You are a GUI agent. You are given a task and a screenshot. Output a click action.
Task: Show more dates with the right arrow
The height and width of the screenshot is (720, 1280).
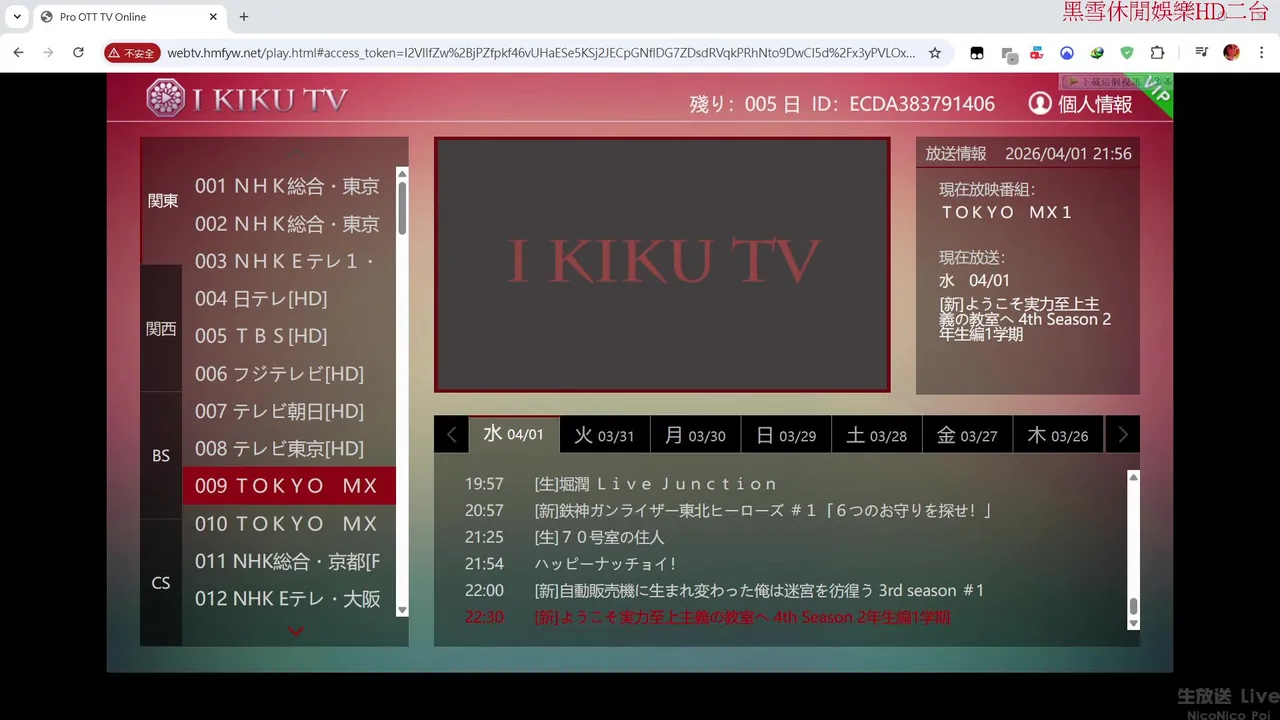(x=1122, y=434)
